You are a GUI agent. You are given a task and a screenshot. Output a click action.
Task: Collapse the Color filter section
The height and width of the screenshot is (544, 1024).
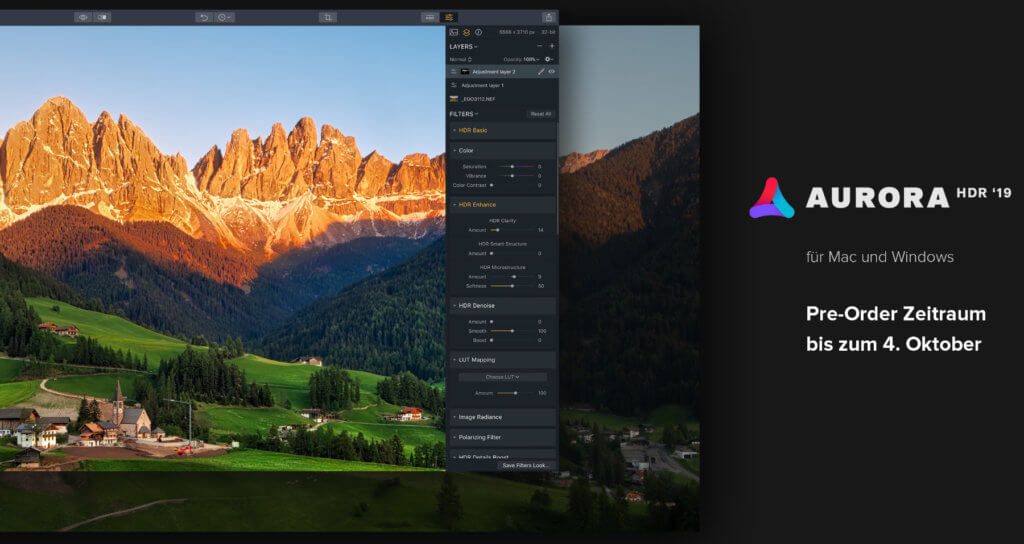pyautogui.click(x=502, y=151)
